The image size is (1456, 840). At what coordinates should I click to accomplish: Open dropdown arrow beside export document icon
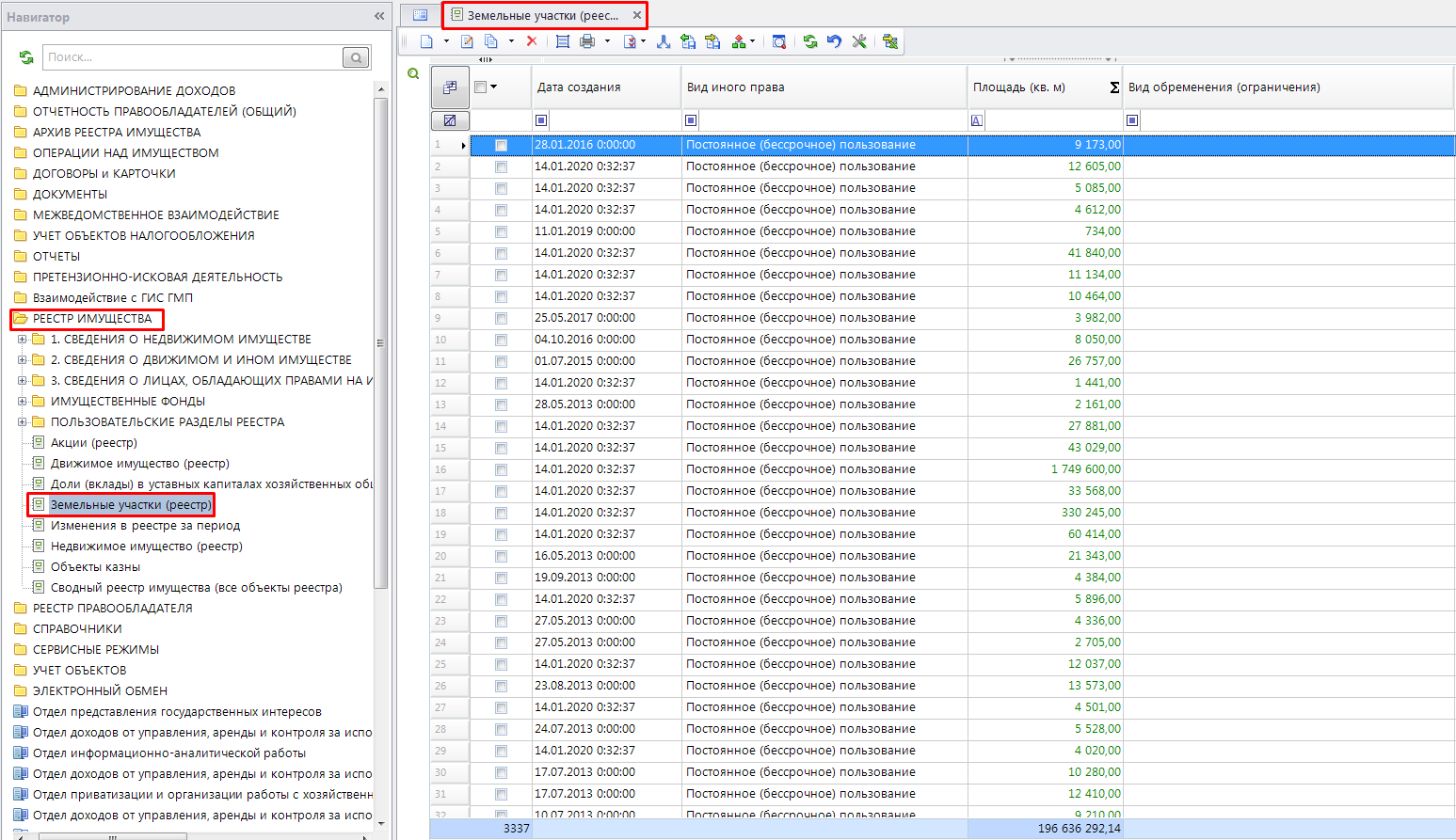(644, 41)
